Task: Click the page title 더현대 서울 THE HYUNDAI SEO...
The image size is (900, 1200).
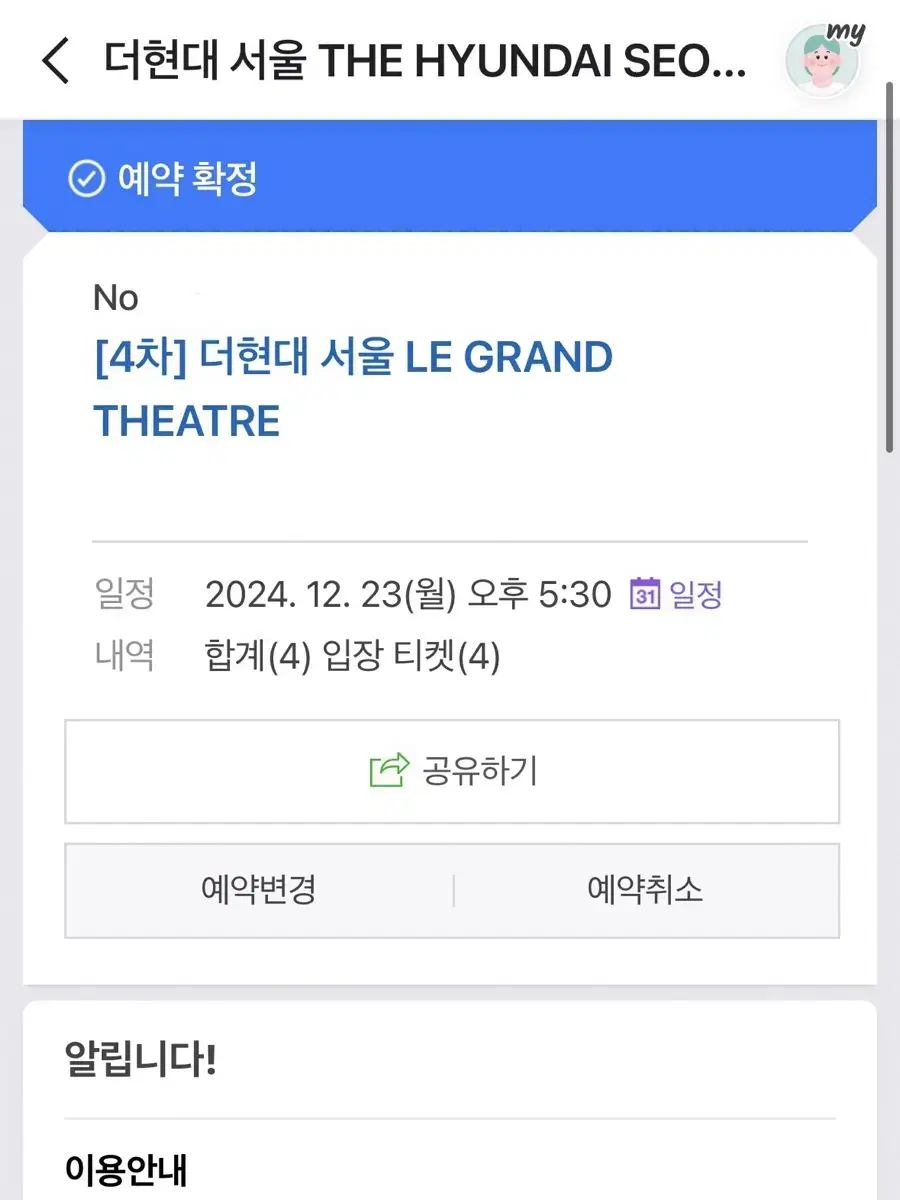Action: point(425,62)
